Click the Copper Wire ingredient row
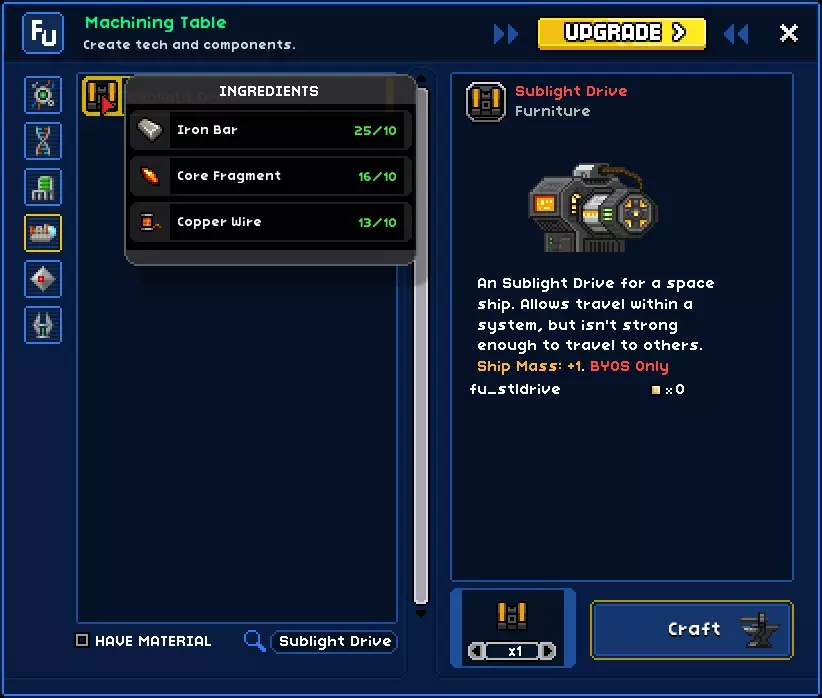 (x=268, y=222)
